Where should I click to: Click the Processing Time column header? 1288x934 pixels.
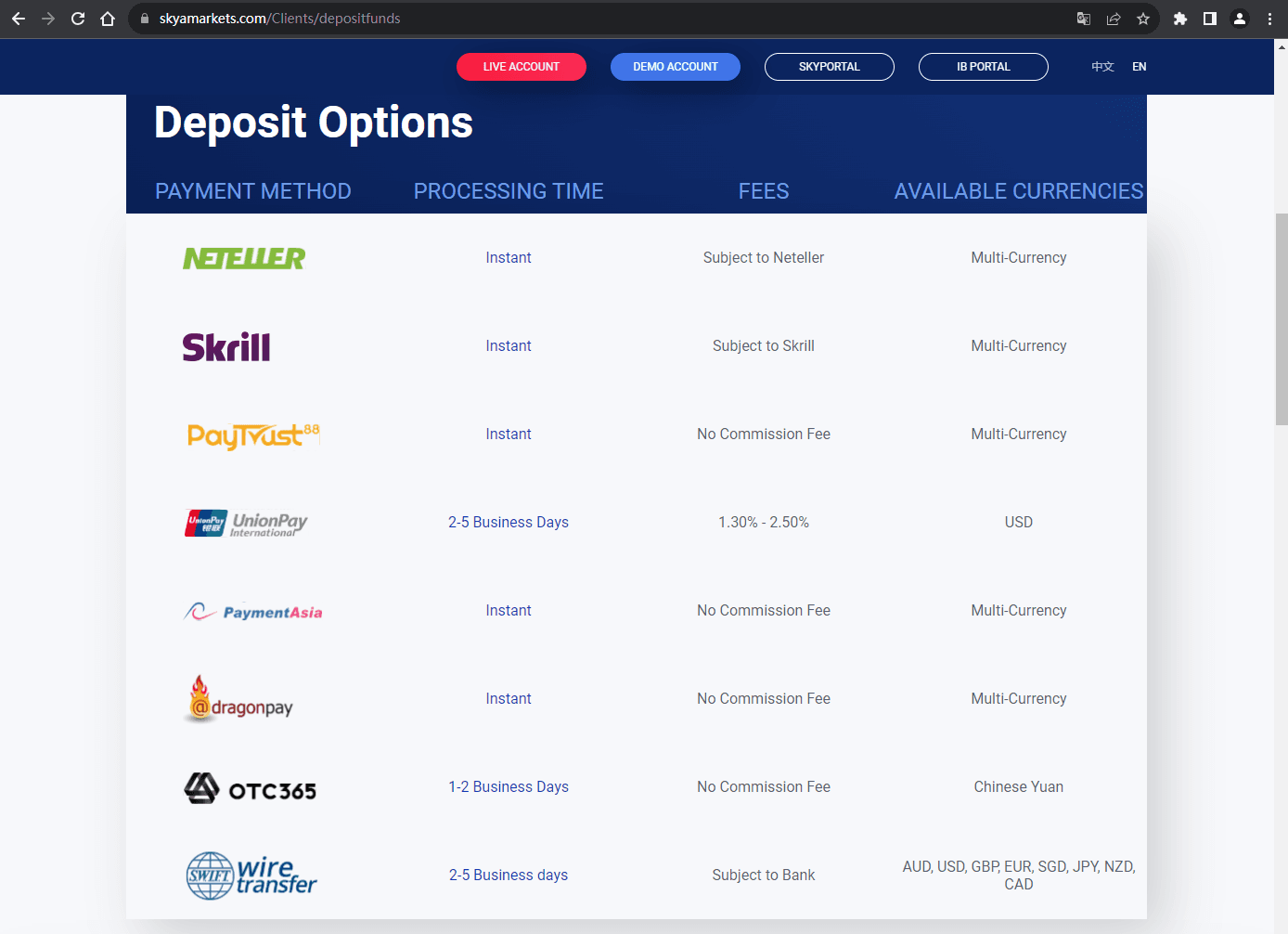point(509,191)
